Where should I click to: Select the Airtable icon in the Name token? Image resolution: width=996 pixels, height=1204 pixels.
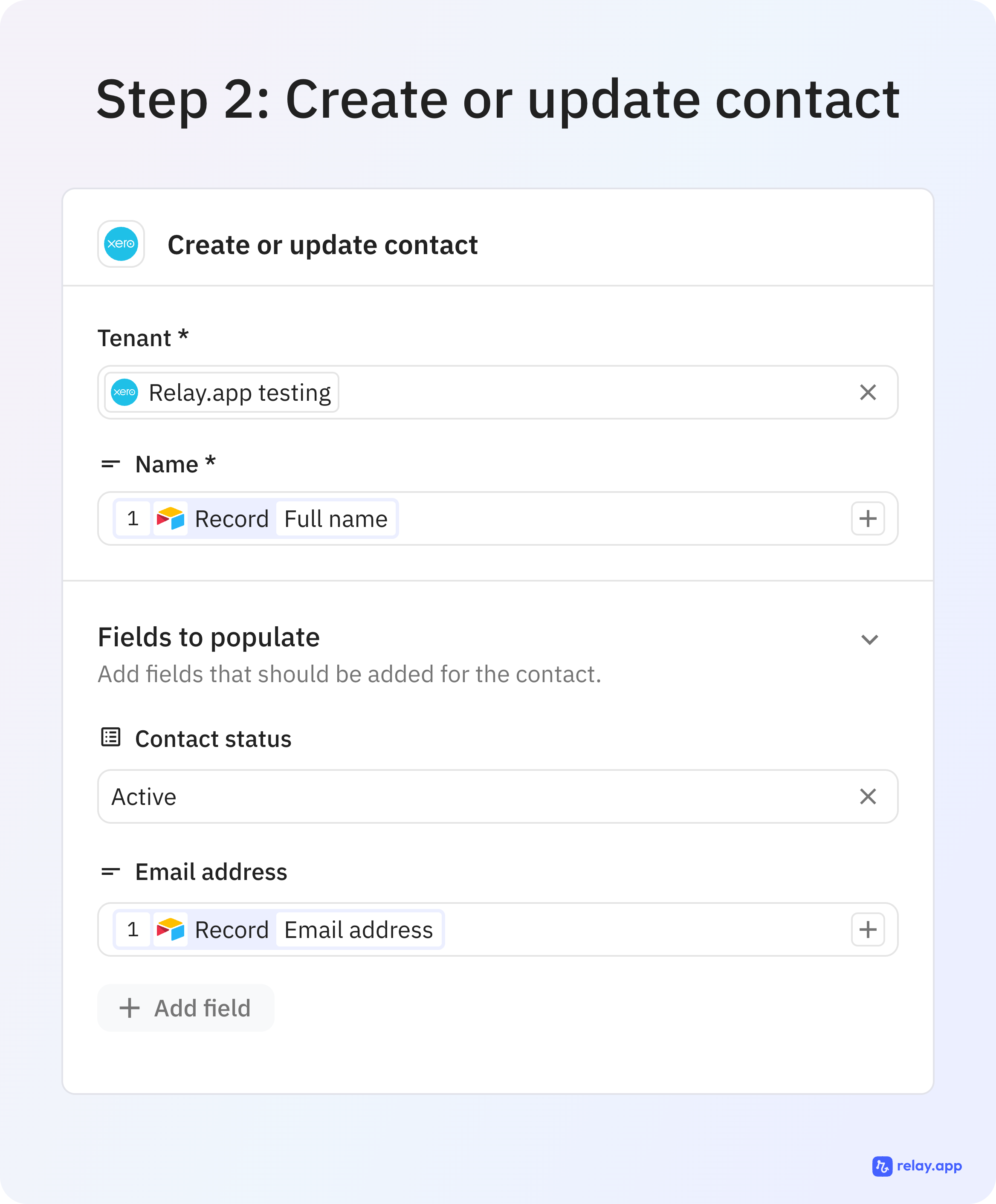tap(170, 519)
